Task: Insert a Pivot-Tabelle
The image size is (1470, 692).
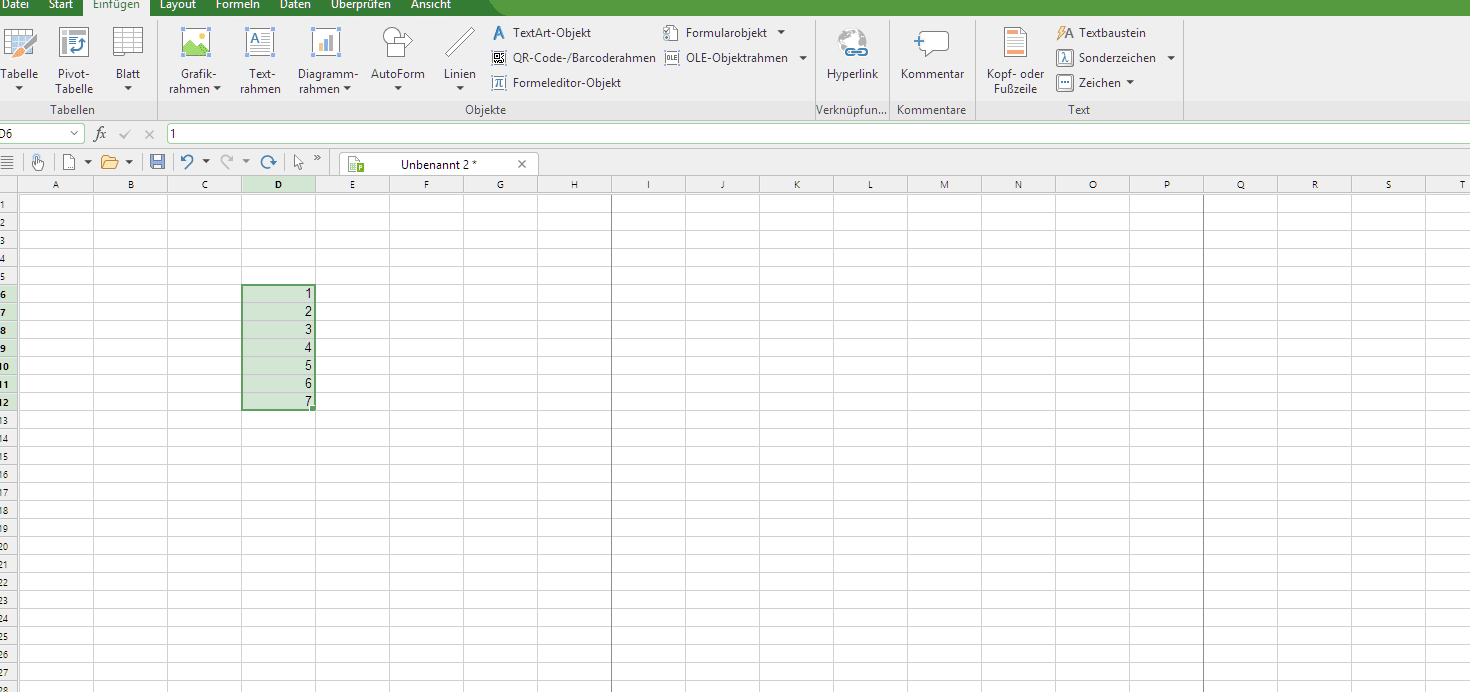Action: 74,59
